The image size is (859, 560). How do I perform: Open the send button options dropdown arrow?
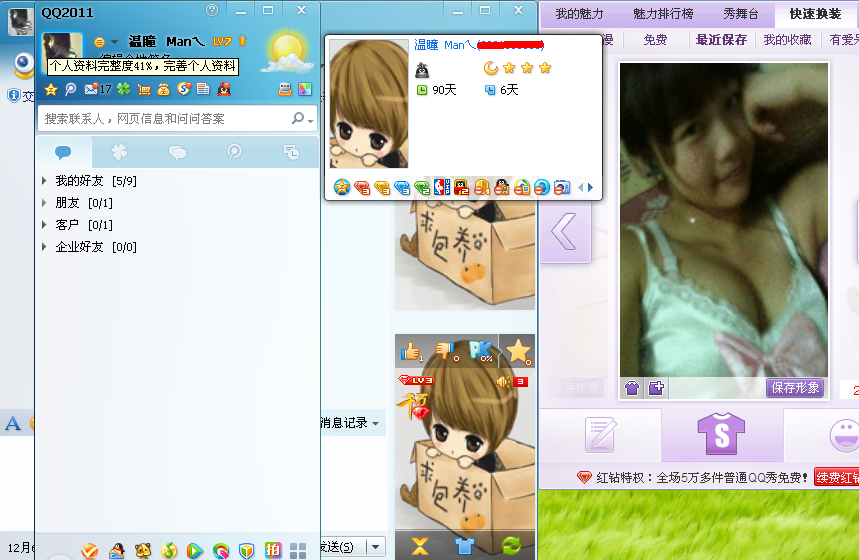coord(375,546)
